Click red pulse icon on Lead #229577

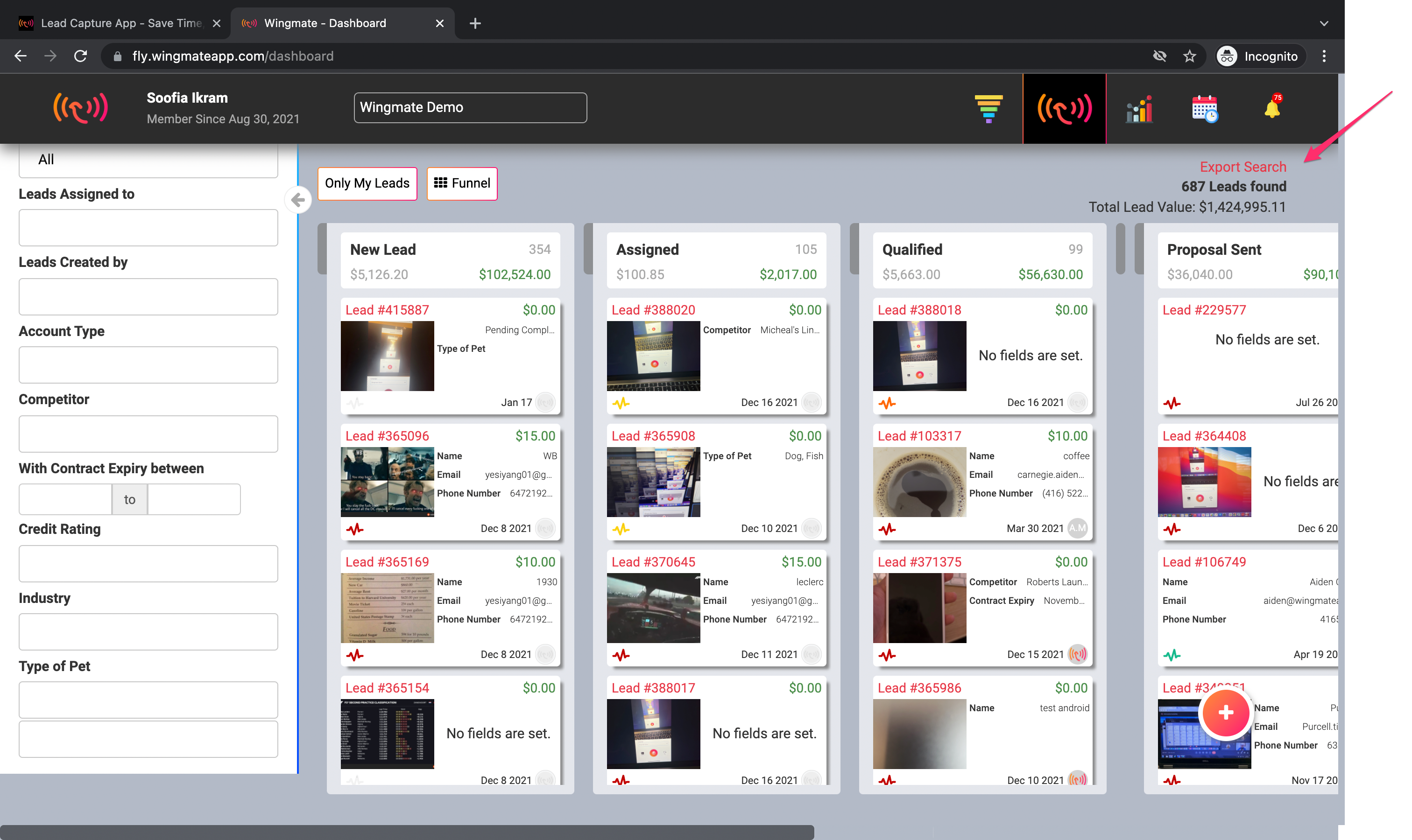coord(1172,403)
